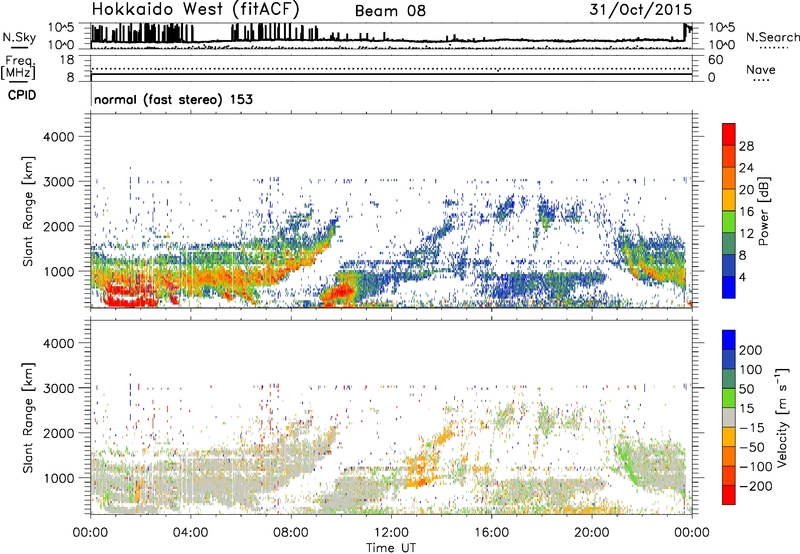Click the 1000 tick on velocity panel axis
This screenshot has height=554, width=800.
click(59, 477)
